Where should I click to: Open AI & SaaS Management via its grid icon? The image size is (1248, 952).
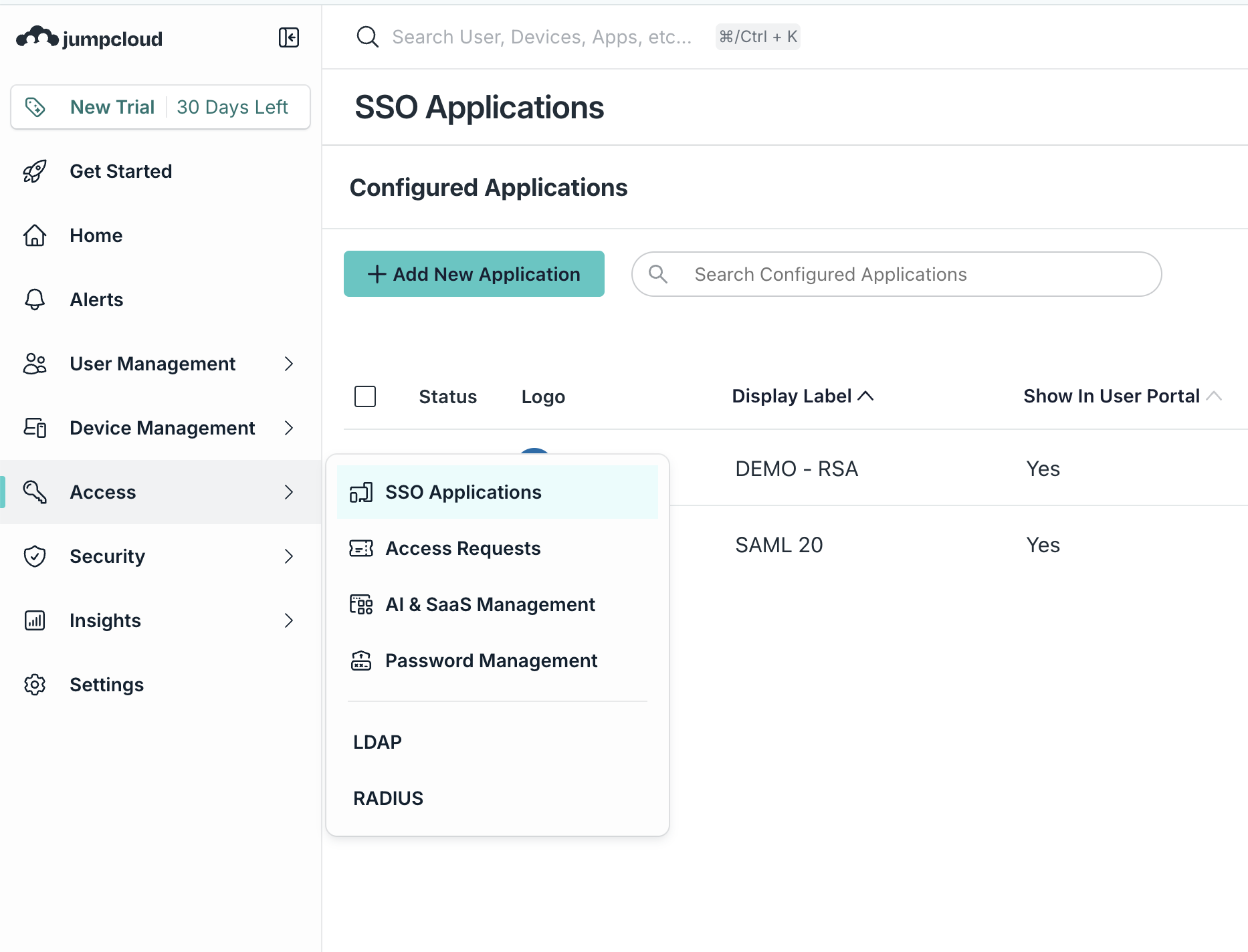[x=362, y=604]
